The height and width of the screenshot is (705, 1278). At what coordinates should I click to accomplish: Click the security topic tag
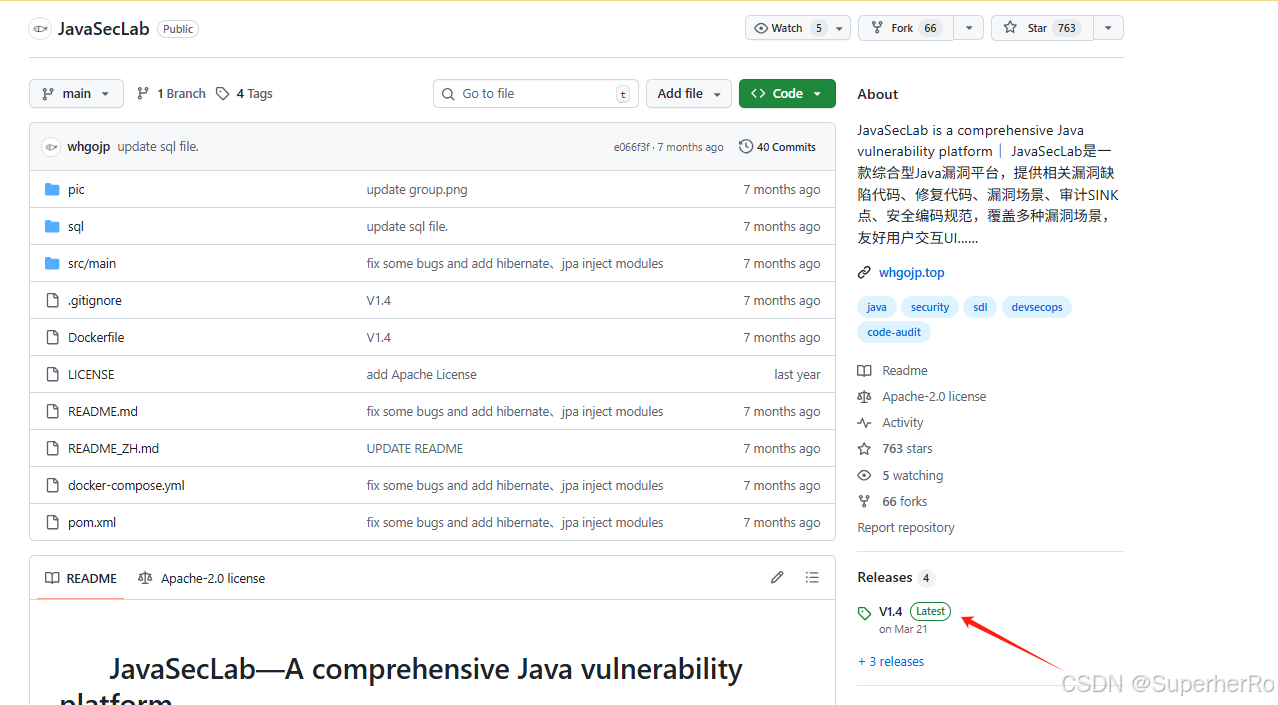(x=930, y=307)
